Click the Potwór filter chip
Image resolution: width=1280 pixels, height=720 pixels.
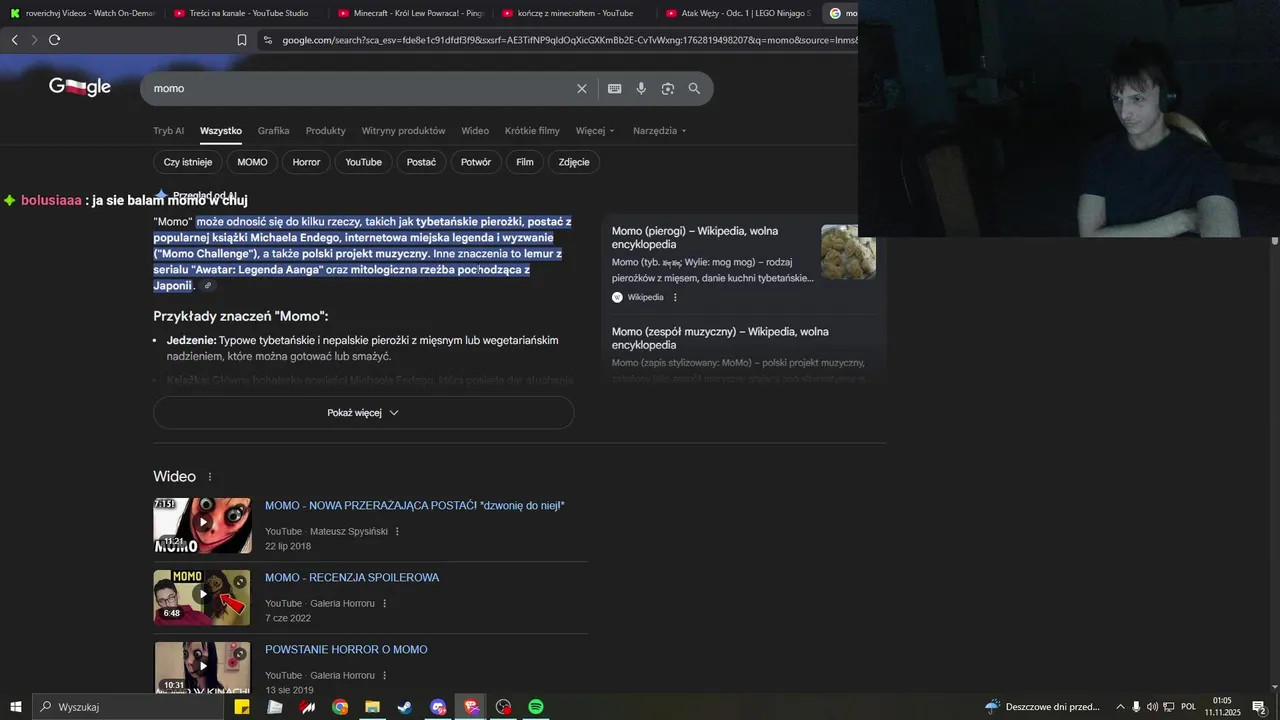476,162
